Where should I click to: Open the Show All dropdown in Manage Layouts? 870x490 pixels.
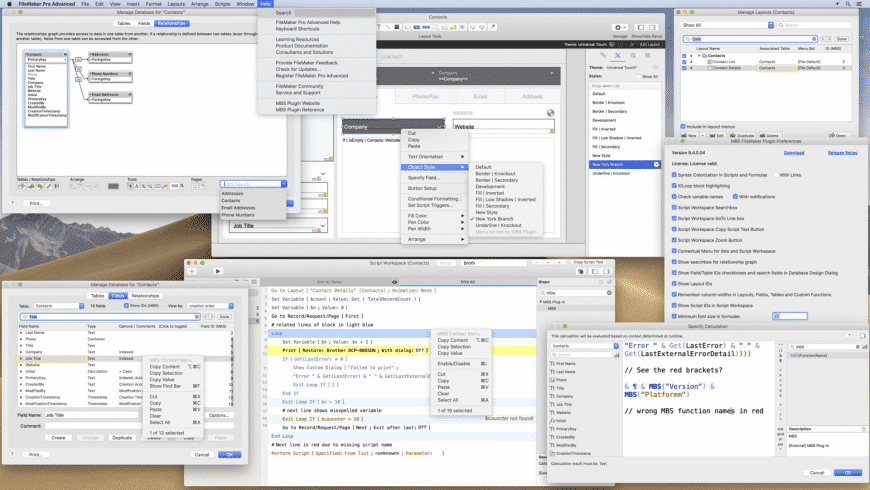[727, 25]
